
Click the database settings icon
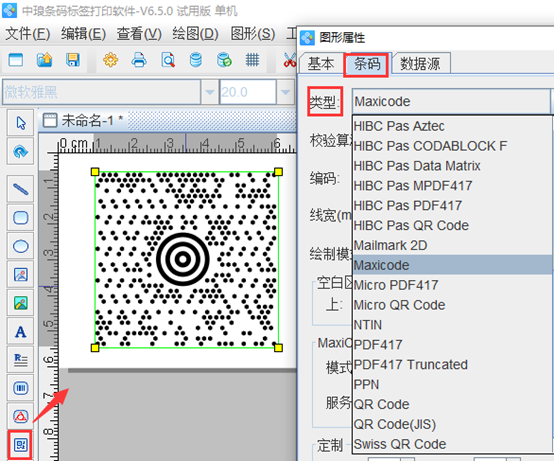tap(196, 60)
